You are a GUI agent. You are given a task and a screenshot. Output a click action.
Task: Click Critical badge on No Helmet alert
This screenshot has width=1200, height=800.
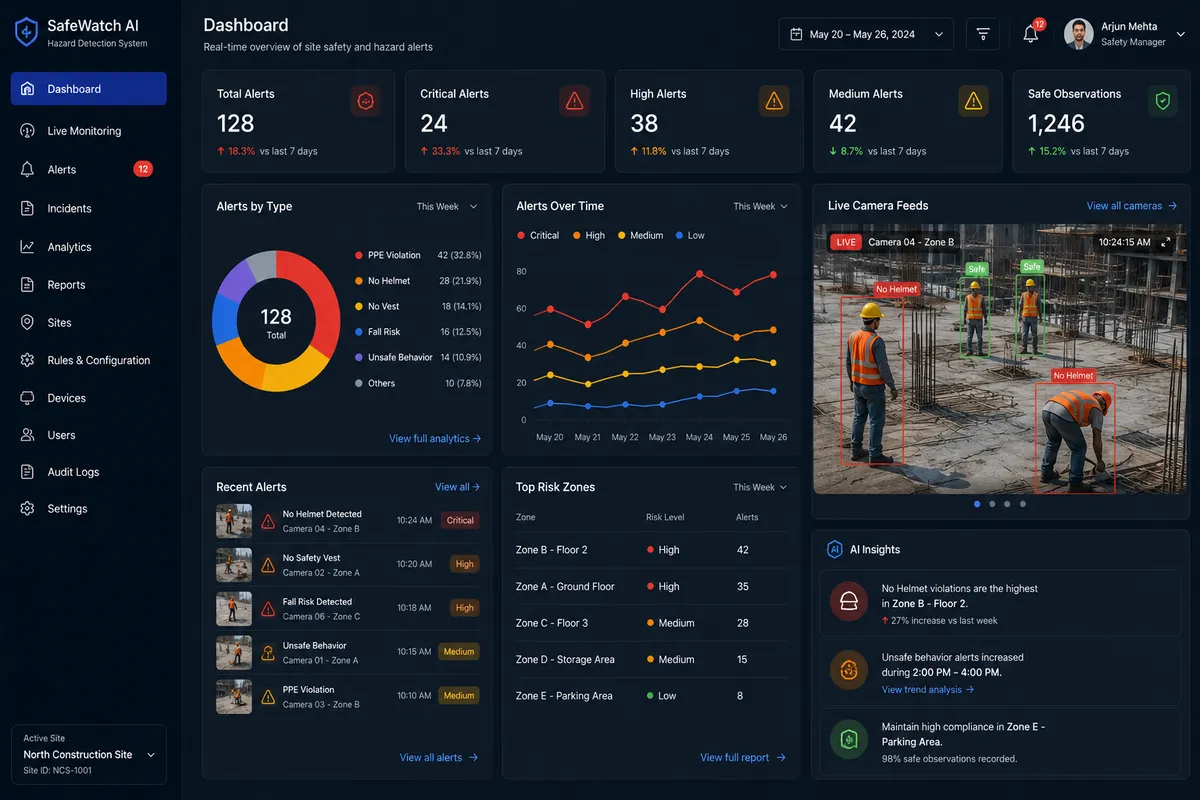[460, 521]
